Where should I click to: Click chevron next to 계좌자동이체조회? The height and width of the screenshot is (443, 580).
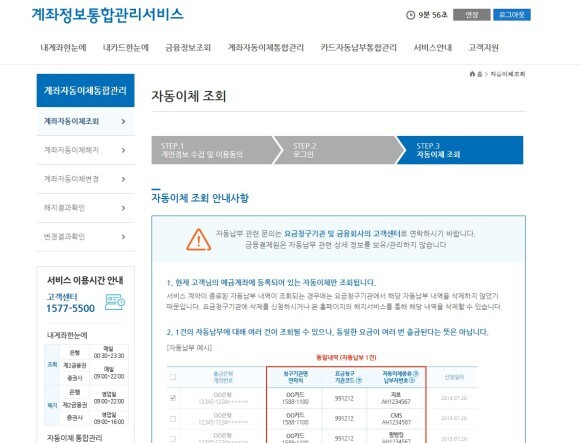[x=124, y=121]
